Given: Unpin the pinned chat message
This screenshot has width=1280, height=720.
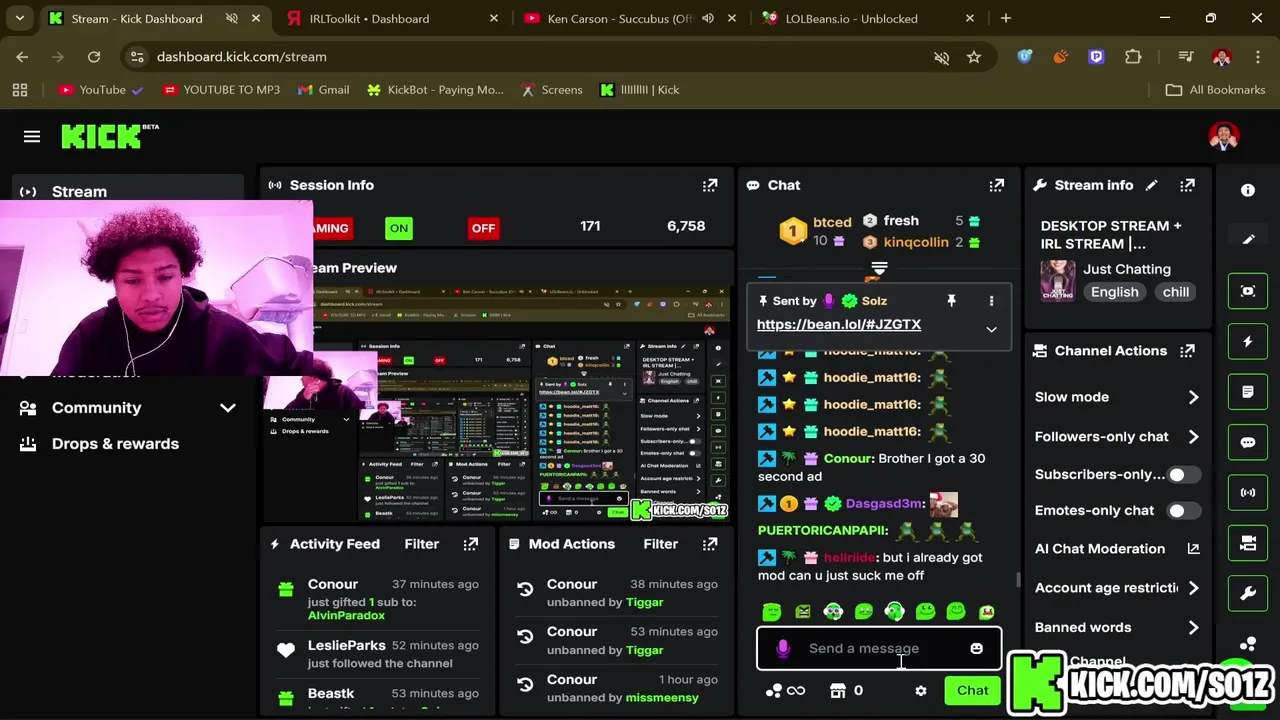Looking at the screenshot, I should click(951, 301).
